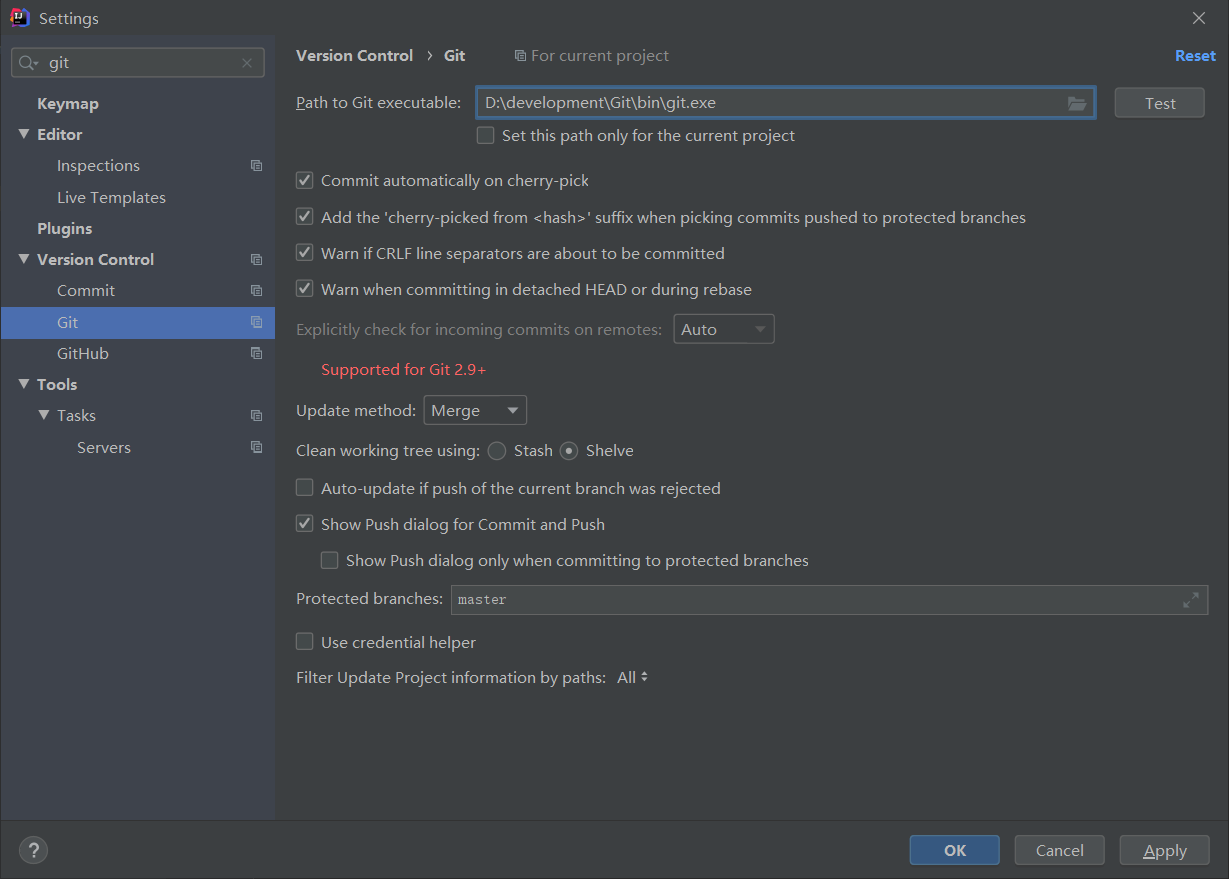This screenshot has height=879, width=1229.
Task: Clear the search field with the X icon
Action: 246,62
